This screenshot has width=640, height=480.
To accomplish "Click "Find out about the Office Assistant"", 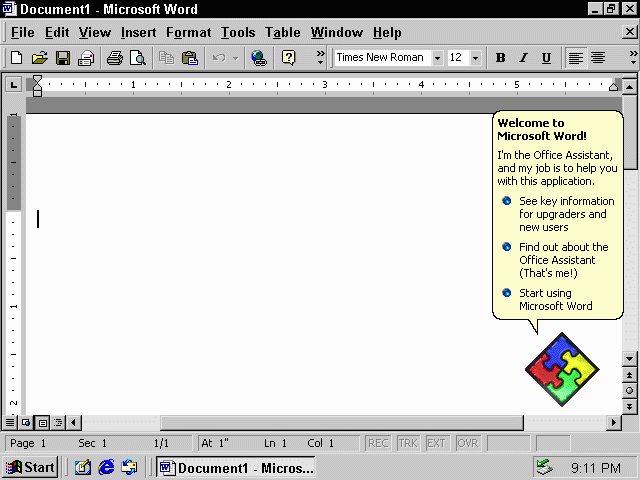I will (x=563, y=260).
